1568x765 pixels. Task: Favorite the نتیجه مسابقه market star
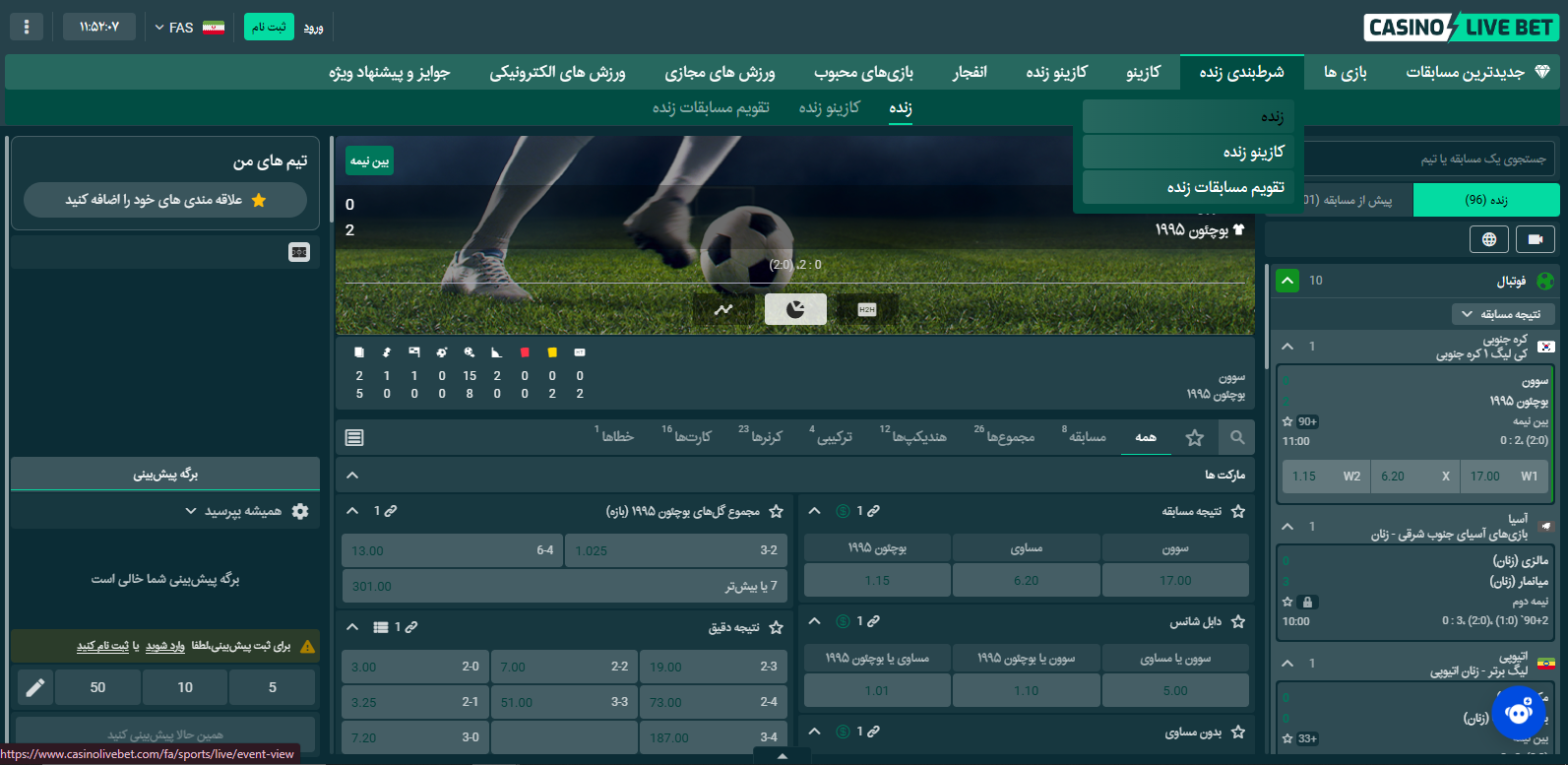(x=1238, y=511)
